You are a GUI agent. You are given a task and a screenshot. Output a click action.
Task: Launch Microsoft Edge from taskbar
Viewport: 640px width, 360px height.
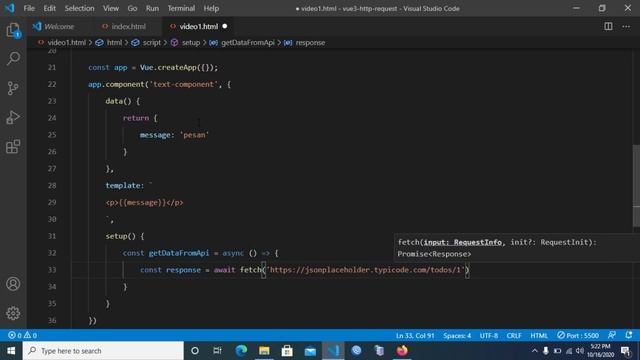point(241,351)
